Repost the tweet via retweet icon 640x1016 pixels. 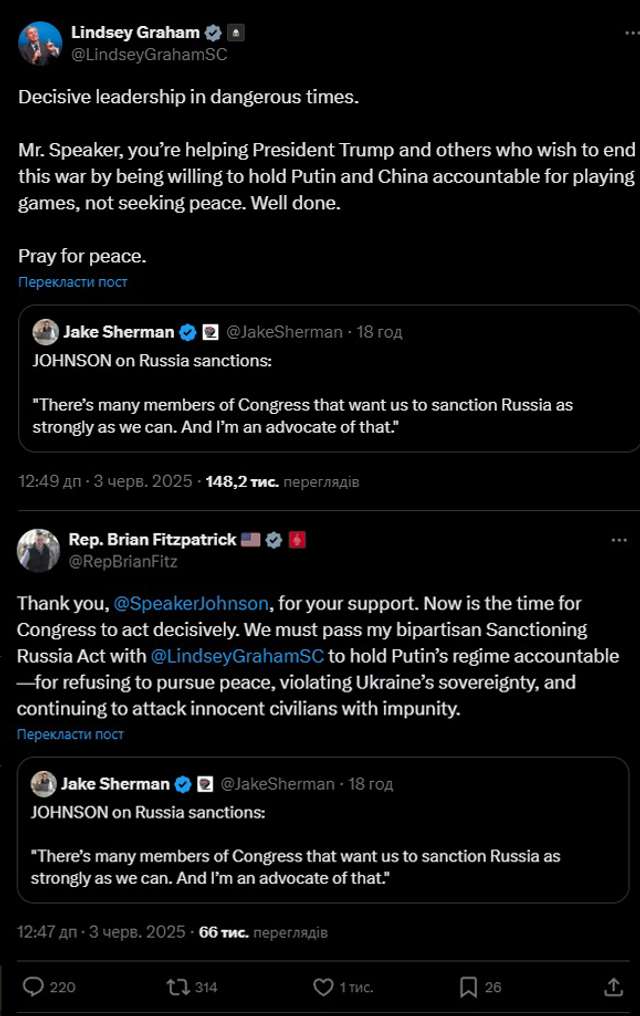pyautogui.click(x=180, y=987)
